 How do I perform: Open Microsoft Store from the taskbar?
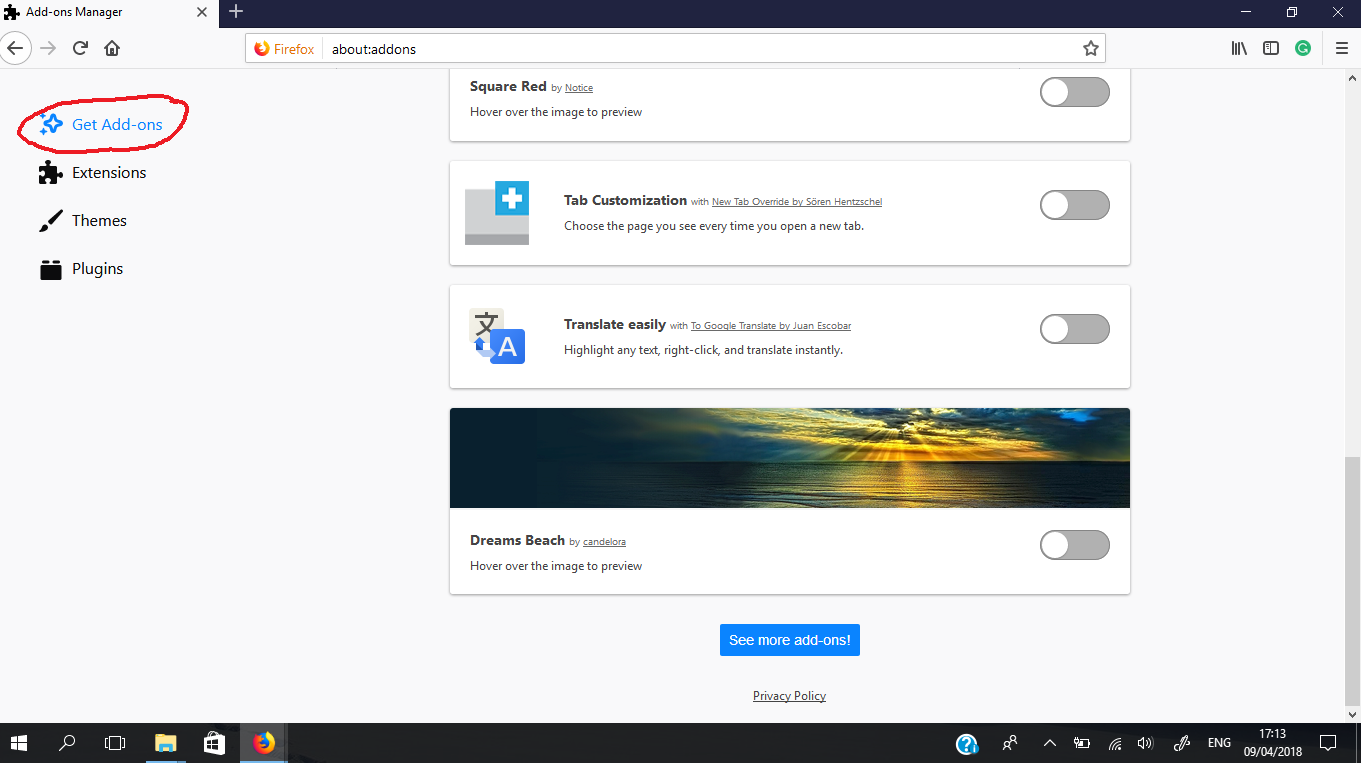pyautogui.click(x=214, y=743)
